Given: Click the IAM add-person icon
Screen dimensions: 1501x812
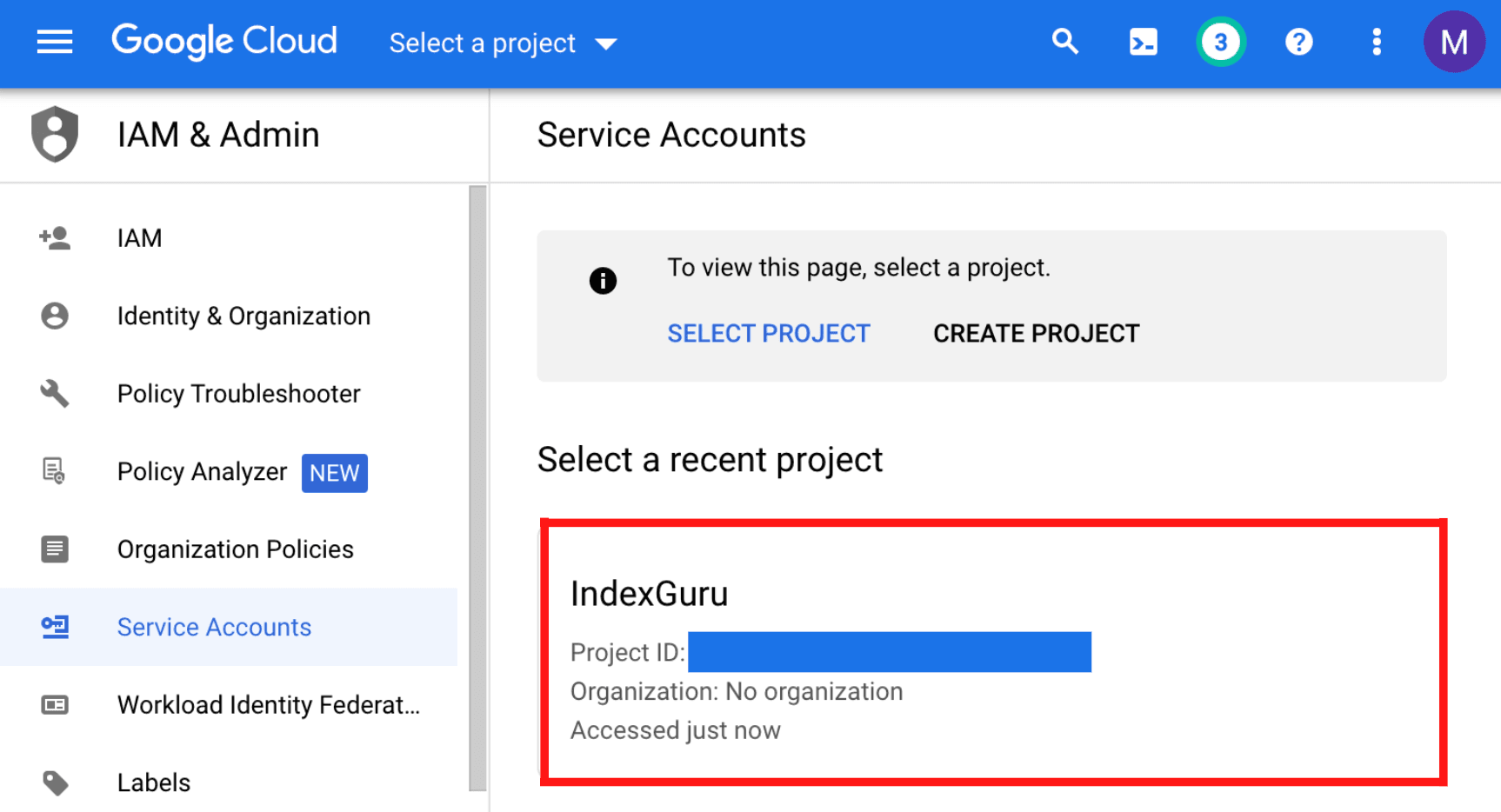Looking at the screenshot, I should click(55, 237).
